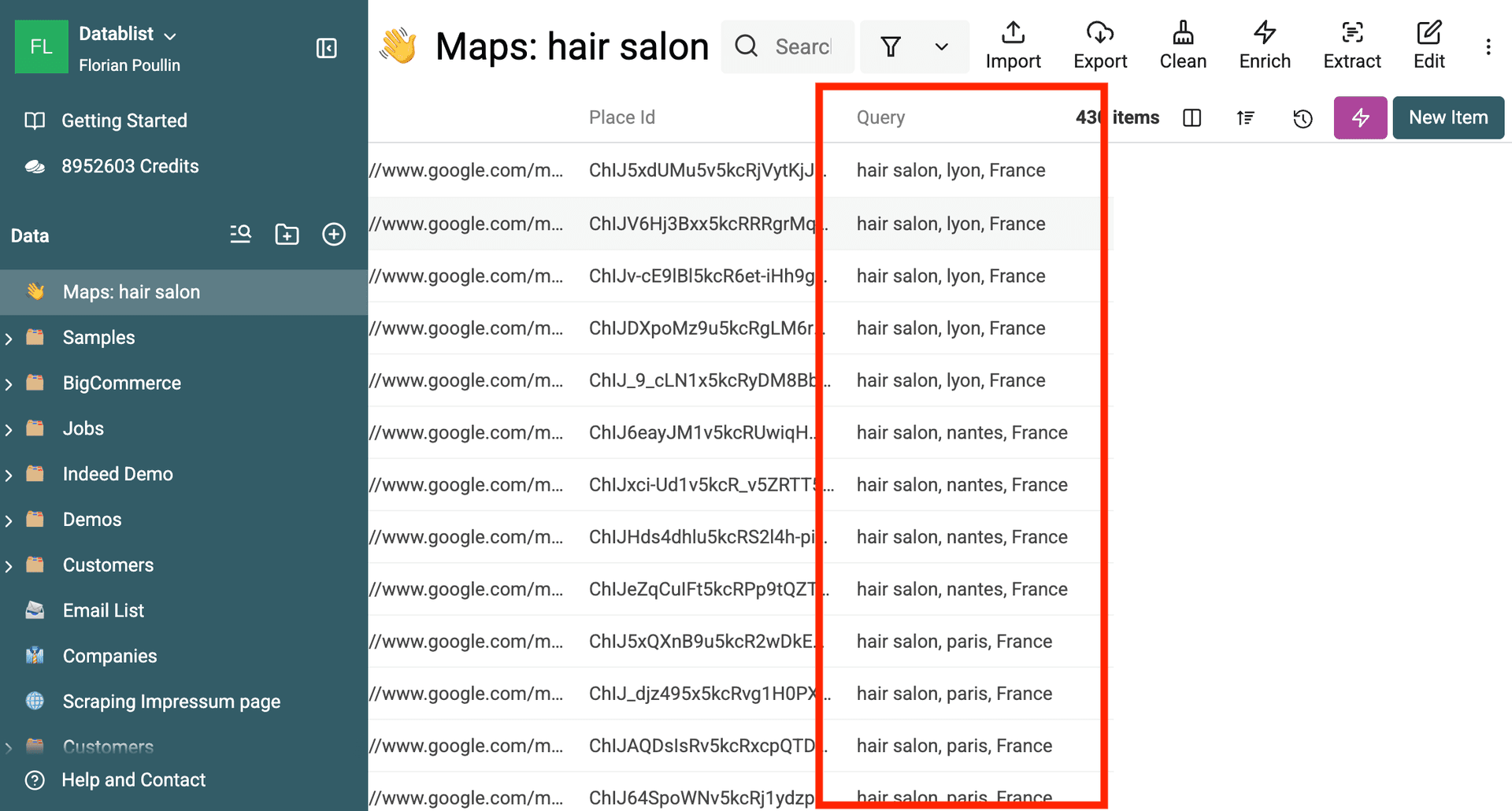Expand the Samples folder

9,337
